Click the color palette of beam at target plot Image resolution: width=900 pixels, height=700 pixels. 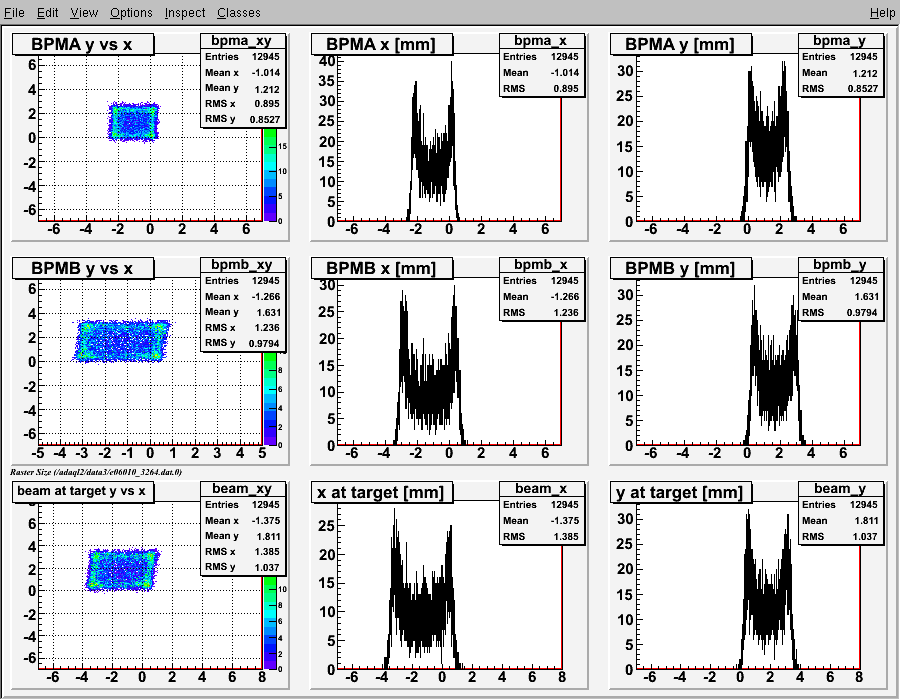click(270, 623)
